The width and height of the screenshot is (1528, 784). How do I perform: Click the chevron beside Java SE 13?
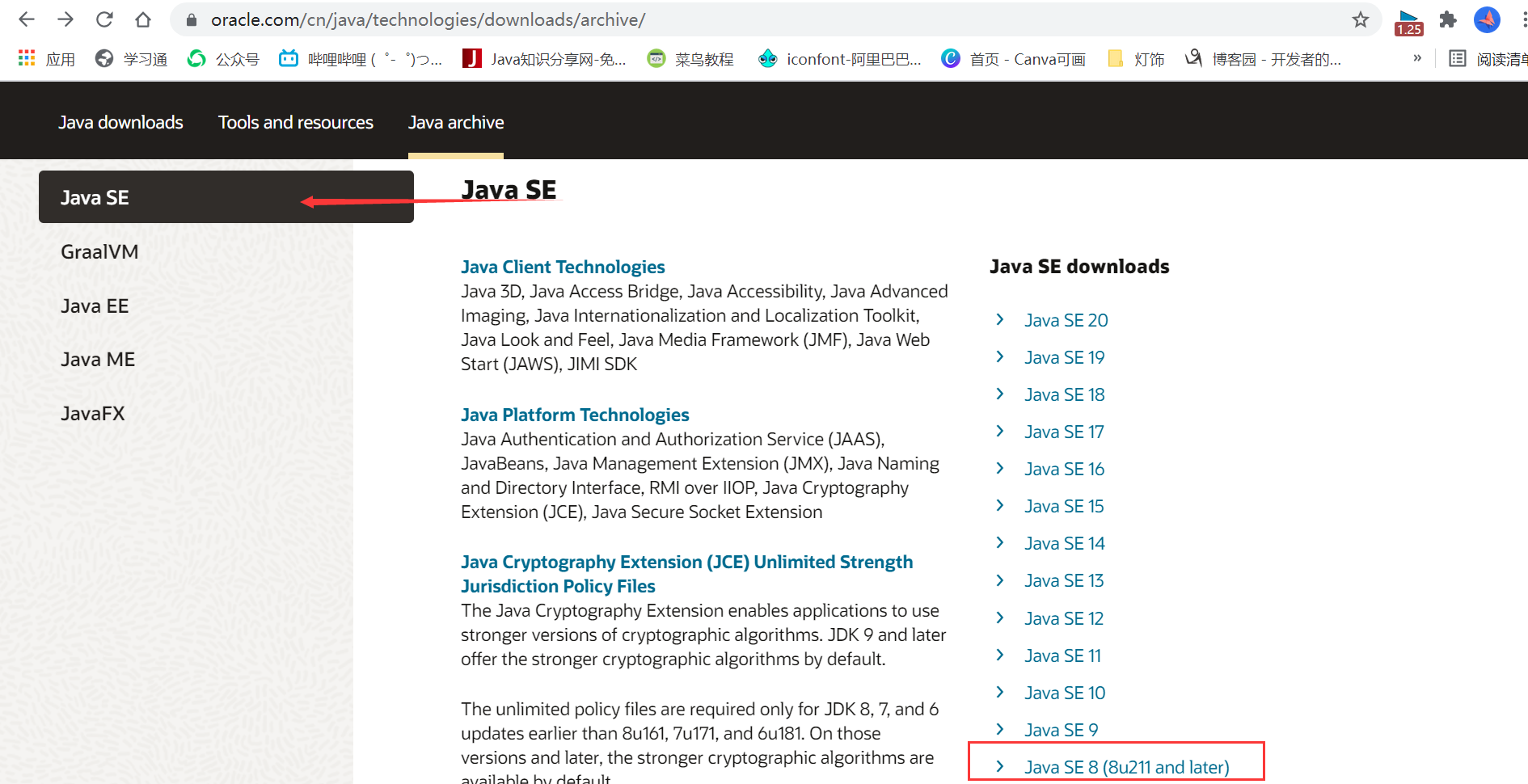coord(1000,580)
